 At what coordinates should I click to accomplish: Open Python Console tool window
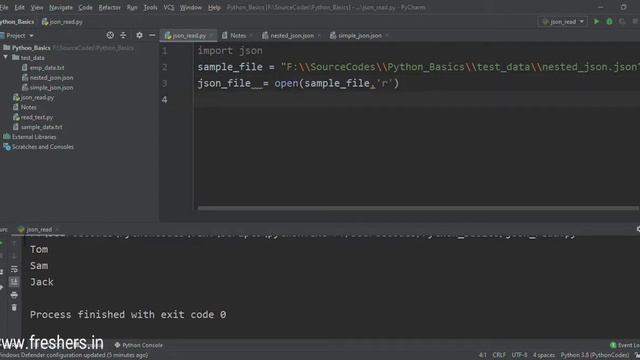point(138,345)
